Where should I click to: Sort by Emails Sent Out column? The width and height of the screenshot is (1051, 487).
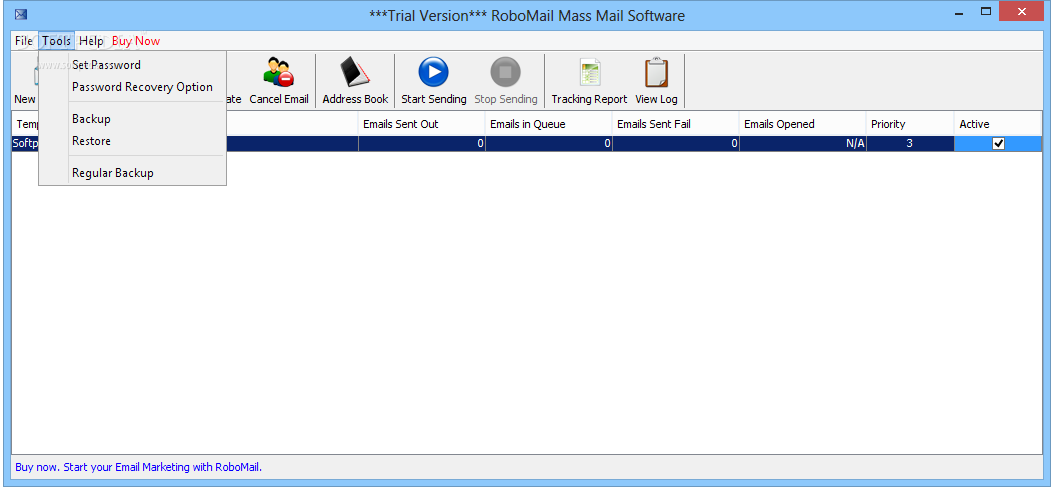pos(422,124)
